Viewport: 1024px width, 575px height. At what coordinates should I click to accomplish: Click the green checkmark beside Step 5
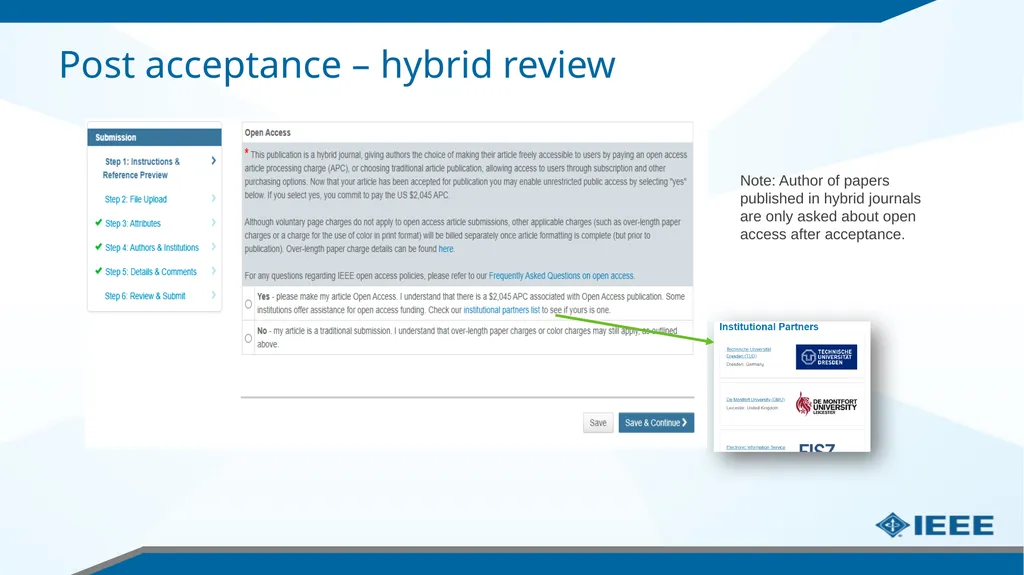[x=99, y=271]
